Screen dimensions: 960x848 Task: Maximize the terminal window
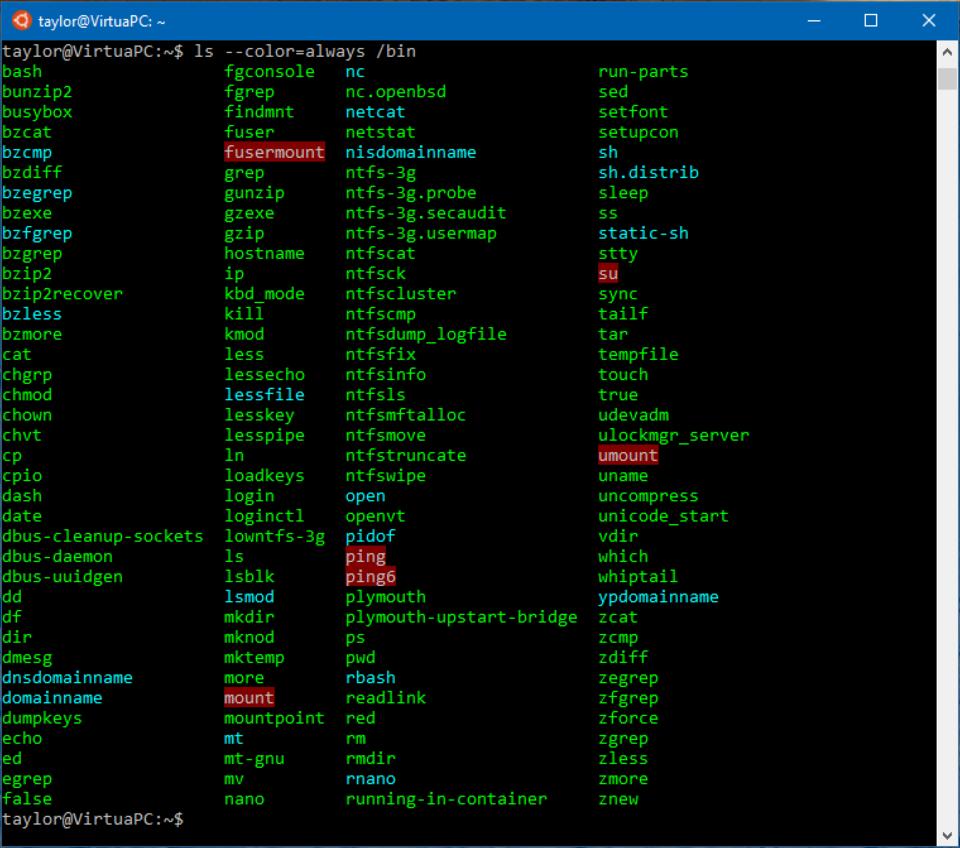(x=870, y=20)
